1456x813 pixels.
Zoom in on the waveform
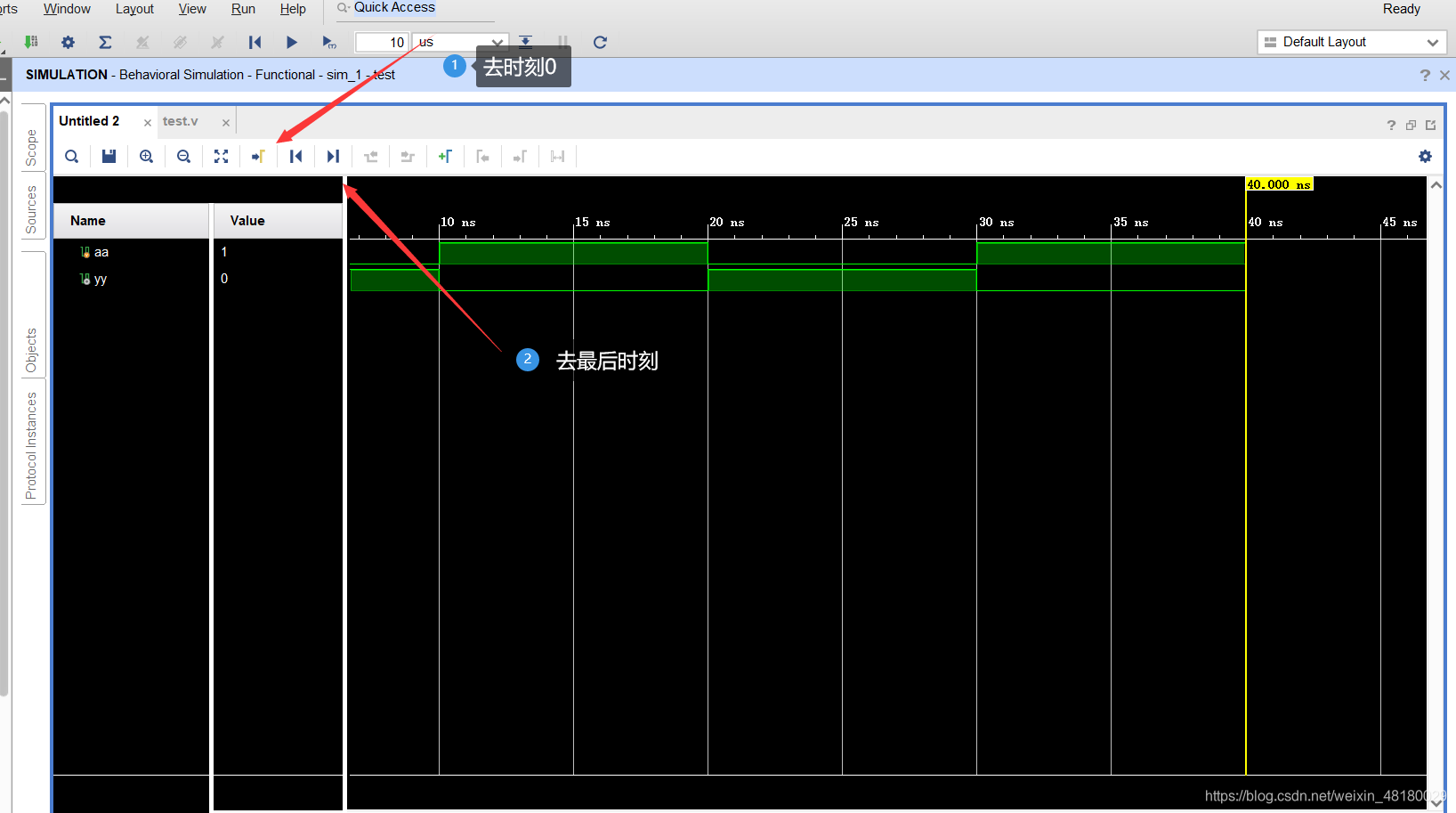click(x=147, y=157)
